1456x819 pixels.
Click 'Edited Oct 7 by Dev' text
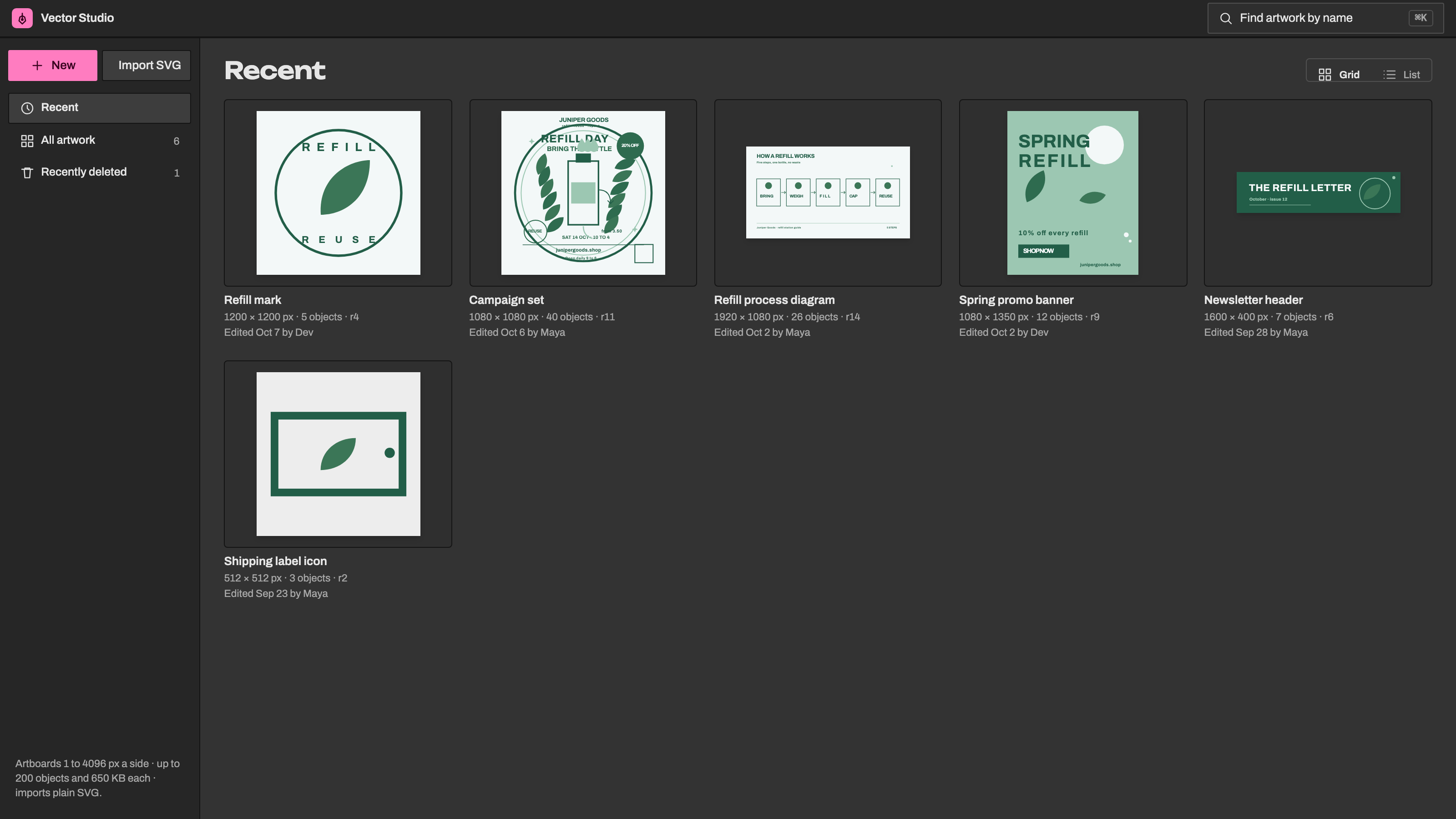pyautogui.click(x=268, y=332)
